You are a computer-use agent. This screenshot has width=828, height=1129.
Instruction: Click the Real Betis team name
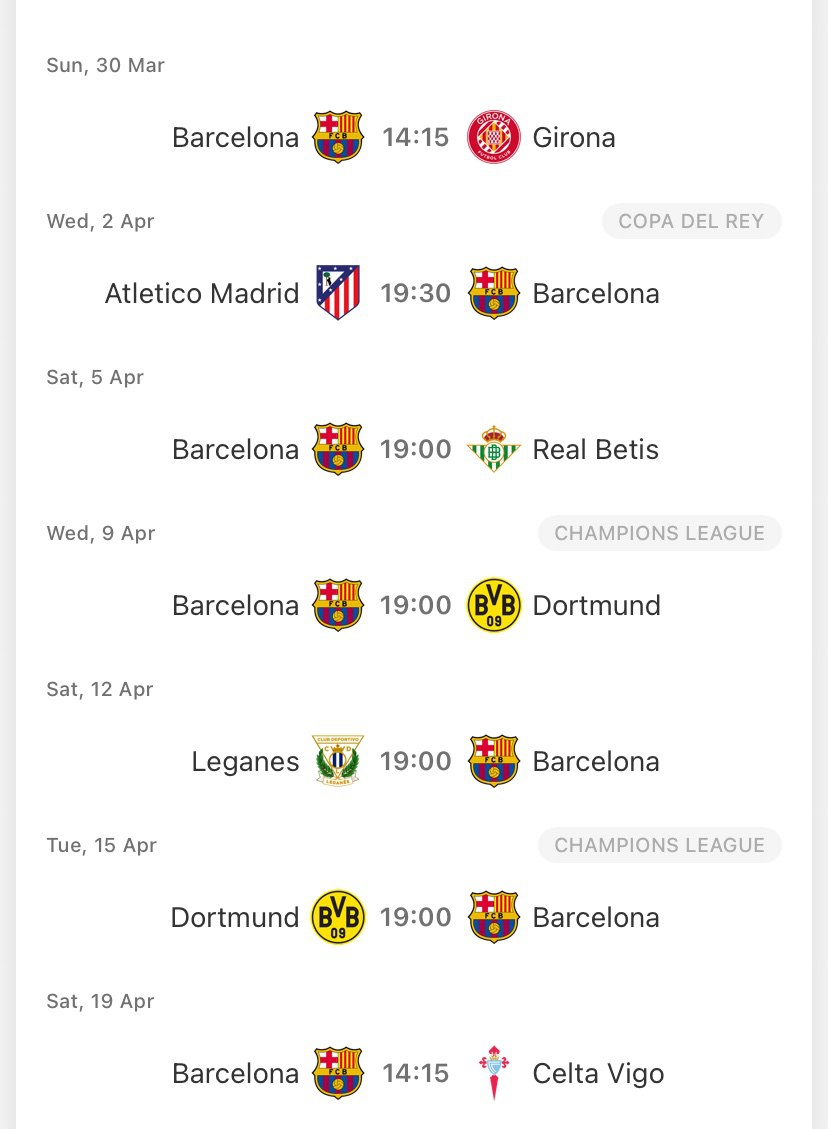pyautogui.click(x=595, y=449)
